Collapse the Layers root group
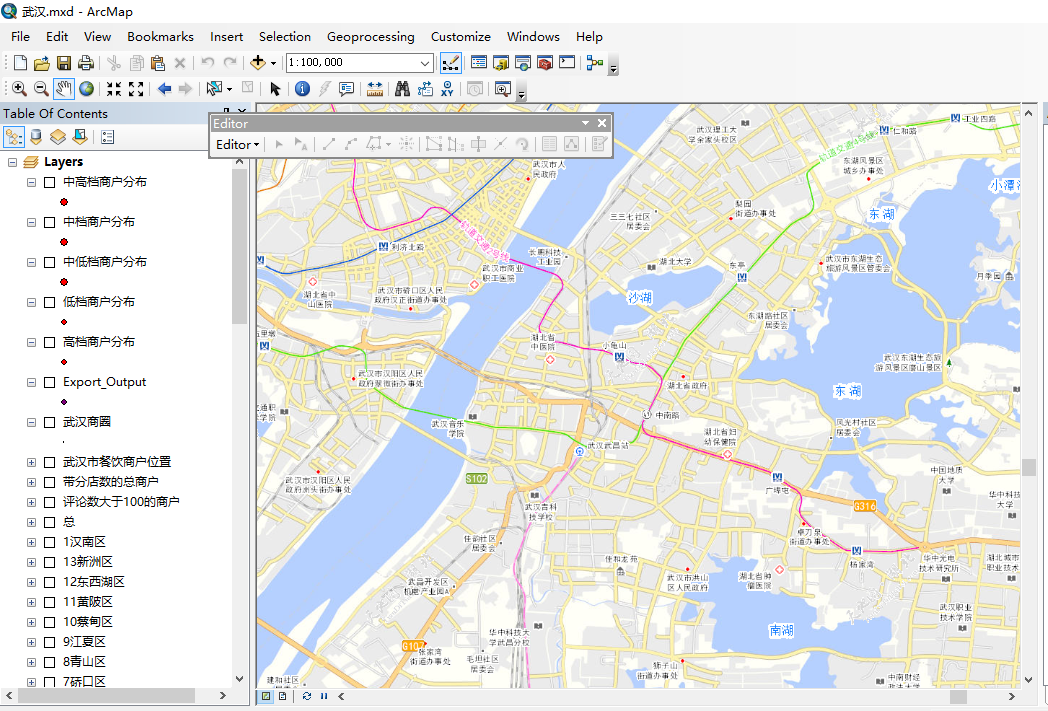 pos(13,162)
